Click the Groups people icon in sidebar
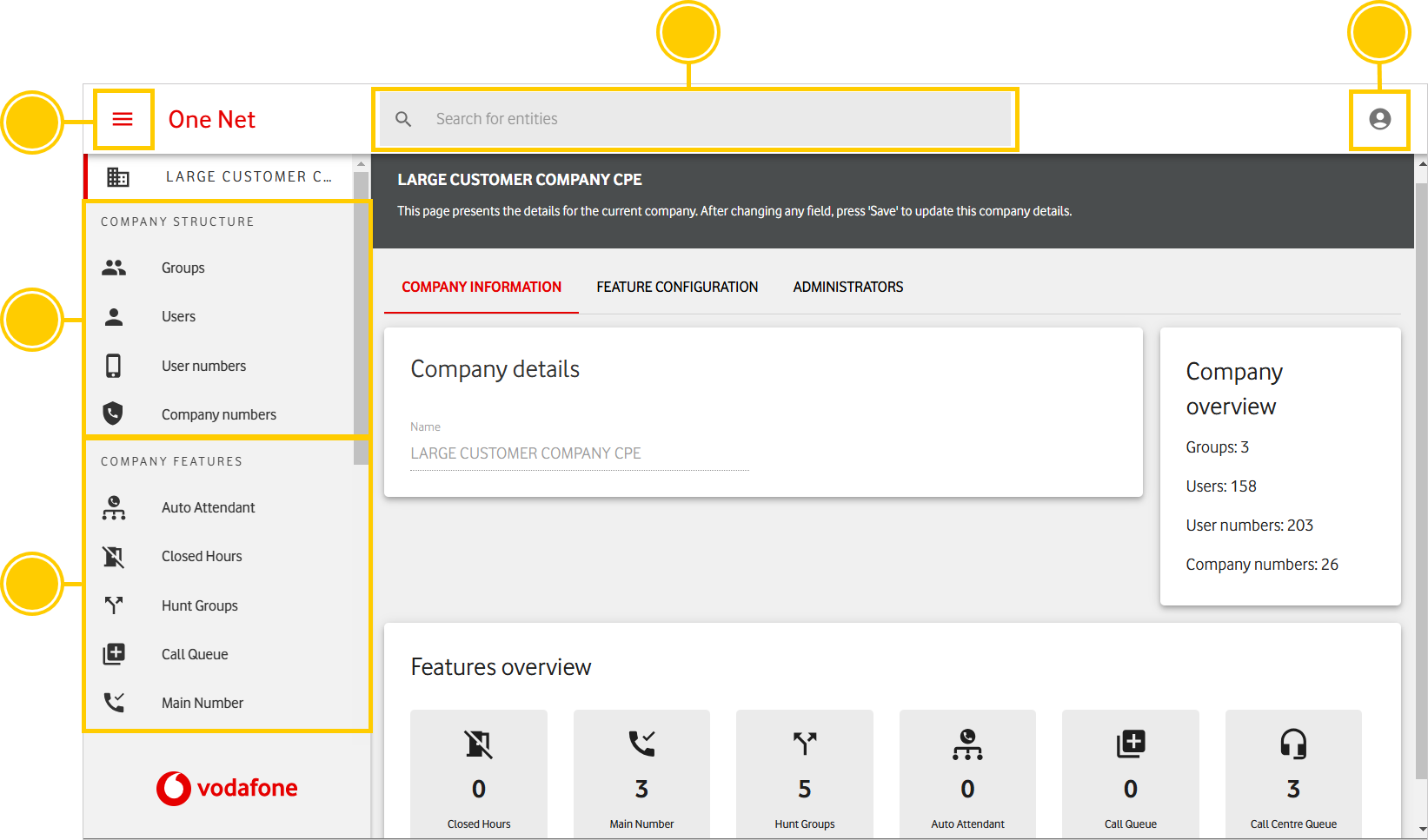The width and height of the screenshot is (1428, 840). 114,268
